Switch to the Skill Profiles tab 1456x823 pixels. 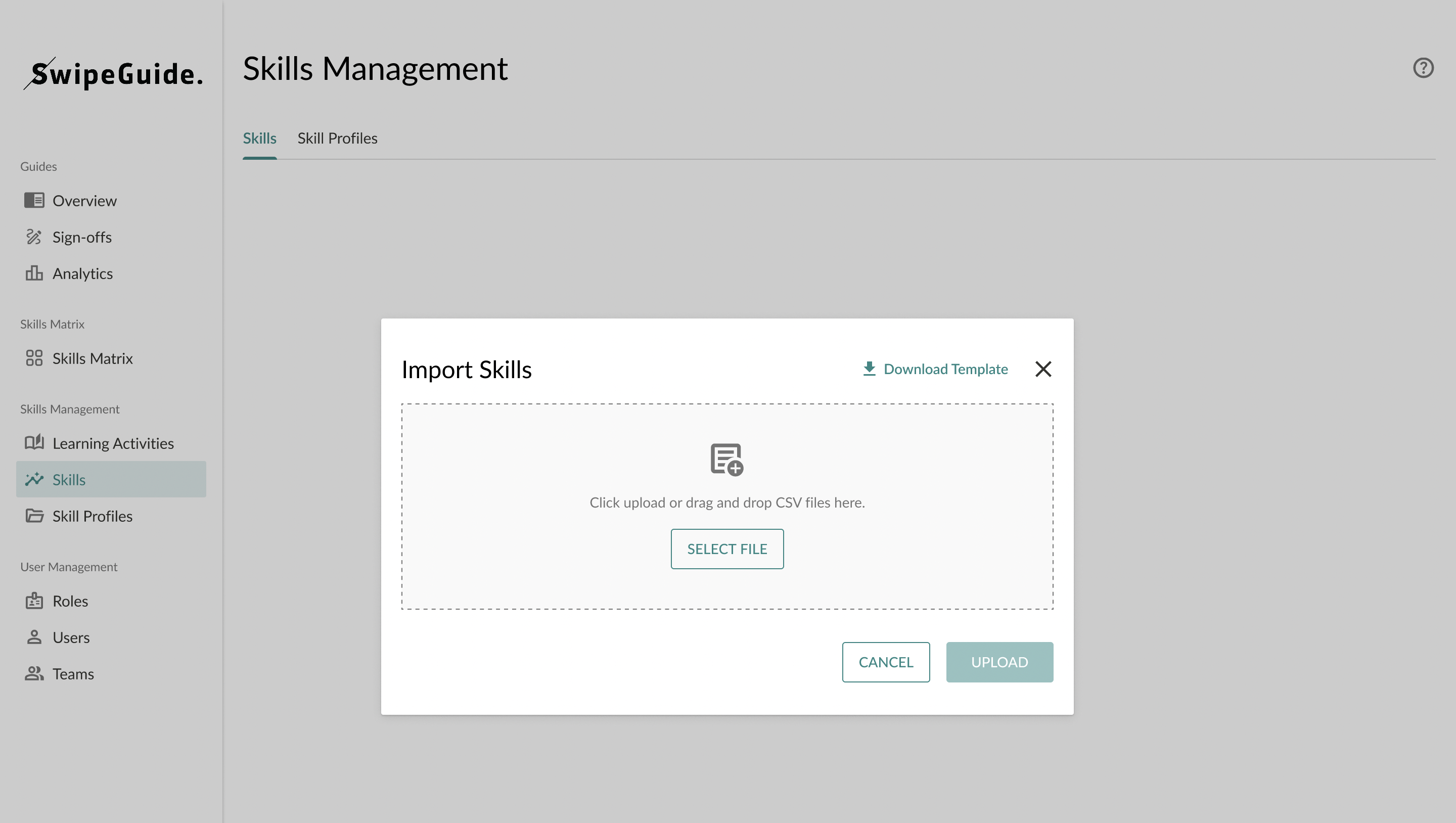[x=337, y=139]
